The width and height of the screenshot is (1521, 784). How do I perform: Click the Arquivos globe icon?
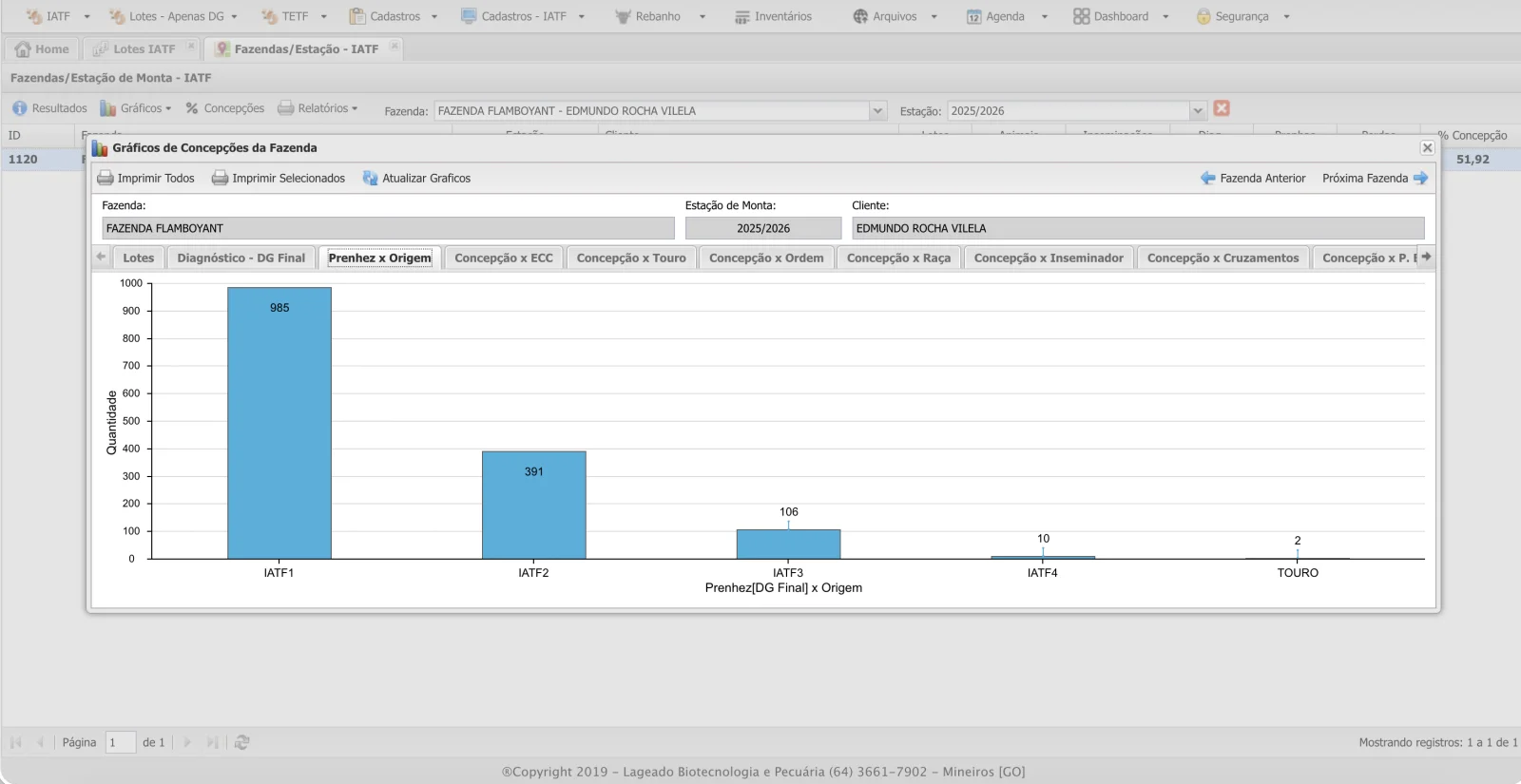pos(860,16)
